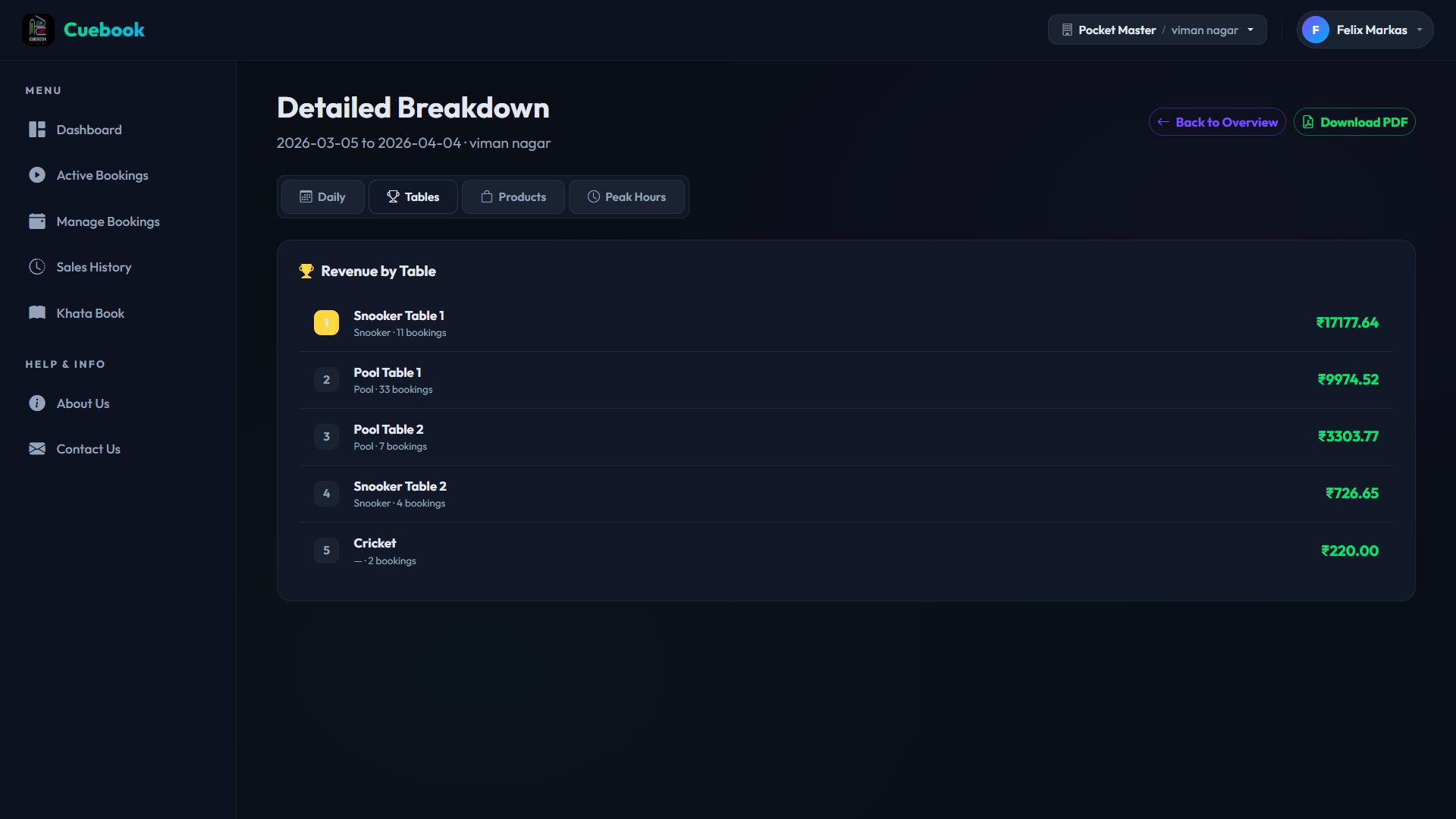Viewport: 1456px width, 819px height.
Task: Open Dashboard via its sidebar icon
Action: (37, 130)
